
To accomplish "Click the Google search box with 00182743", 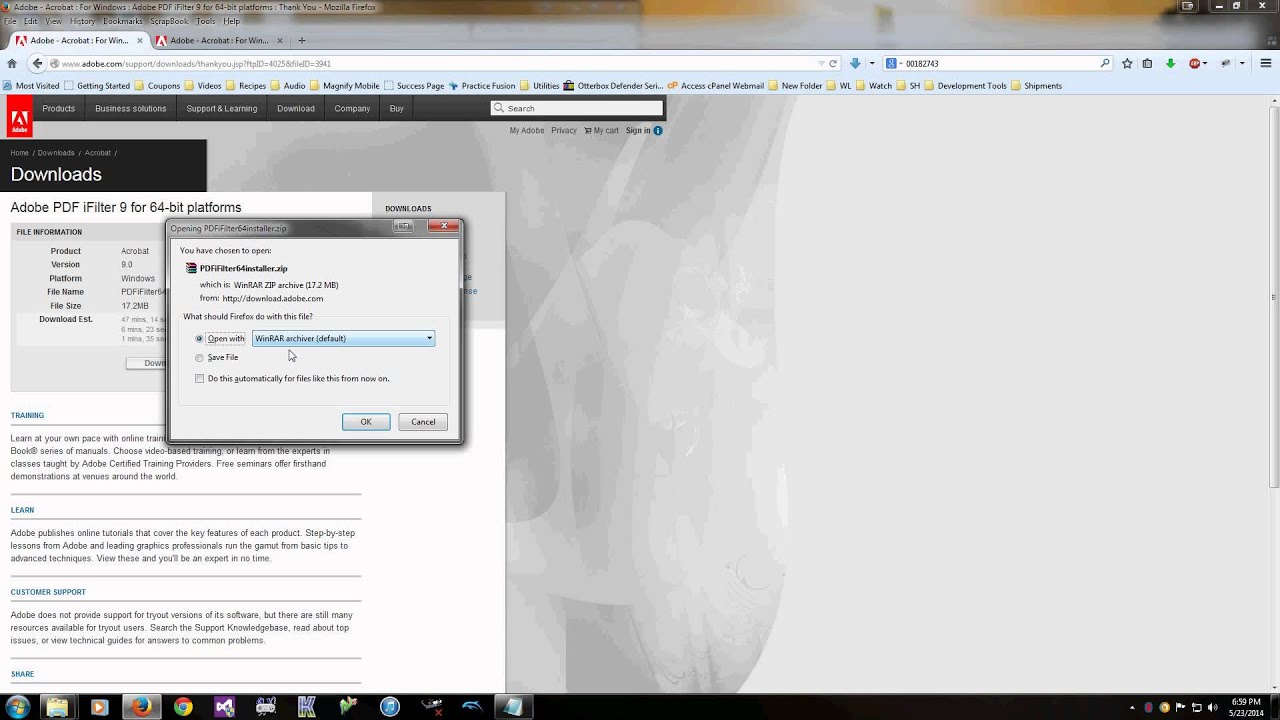I will click(1000, 63).
